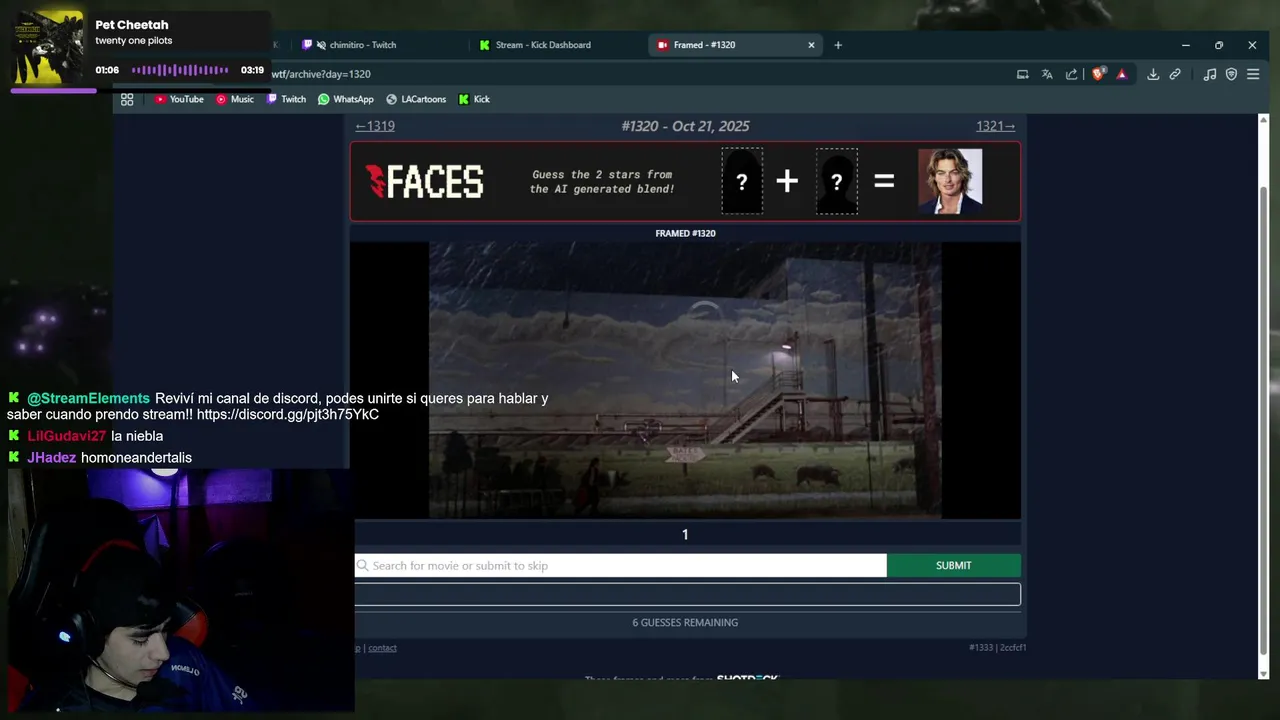
Task: Open the Brave Rewards triangle icon
Action: pyautogui.click(x=1122, y=74)
